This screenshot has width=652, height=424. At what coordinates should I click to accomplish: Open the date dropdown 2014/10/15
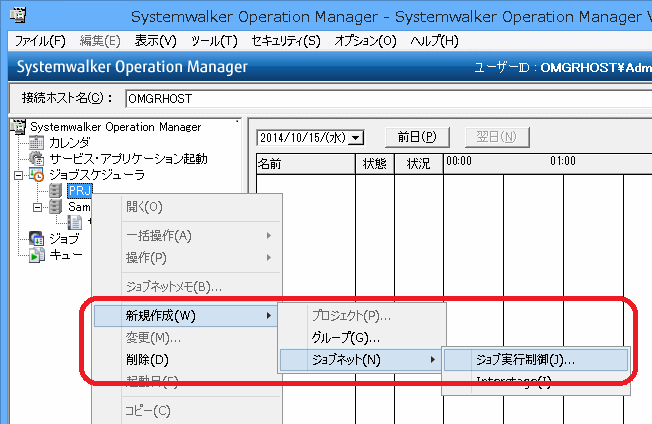356,138
